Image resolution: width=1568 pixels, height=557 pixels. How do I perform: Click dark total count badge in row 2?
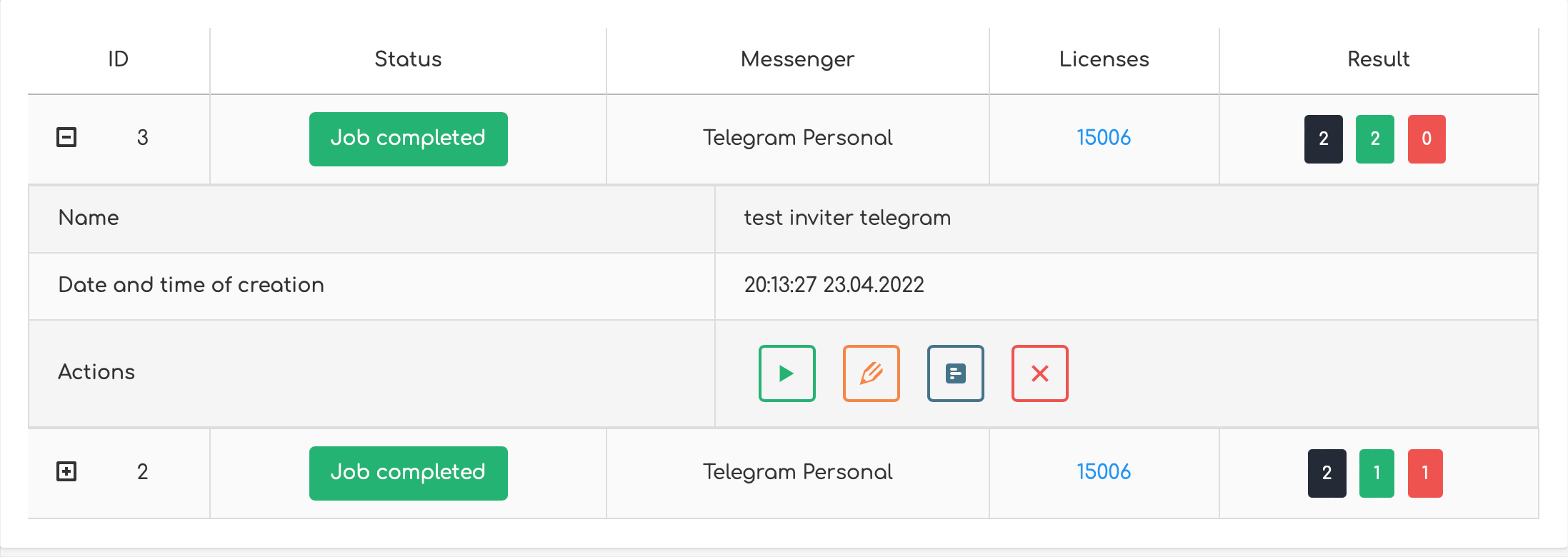[x=1327, y=473]
